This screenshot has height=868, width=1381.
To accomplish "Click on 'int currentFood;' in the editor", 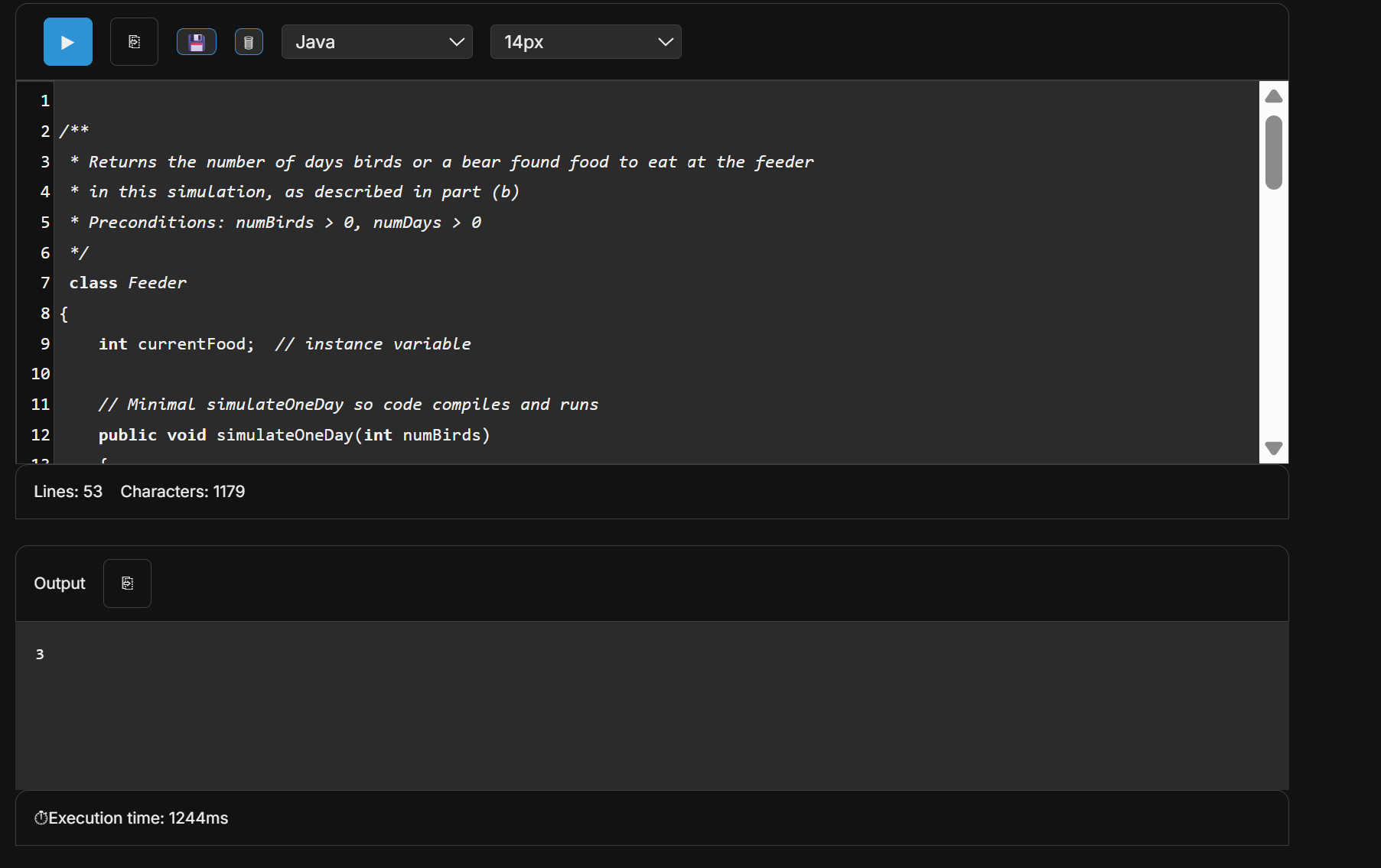I will tap(176, 344).
